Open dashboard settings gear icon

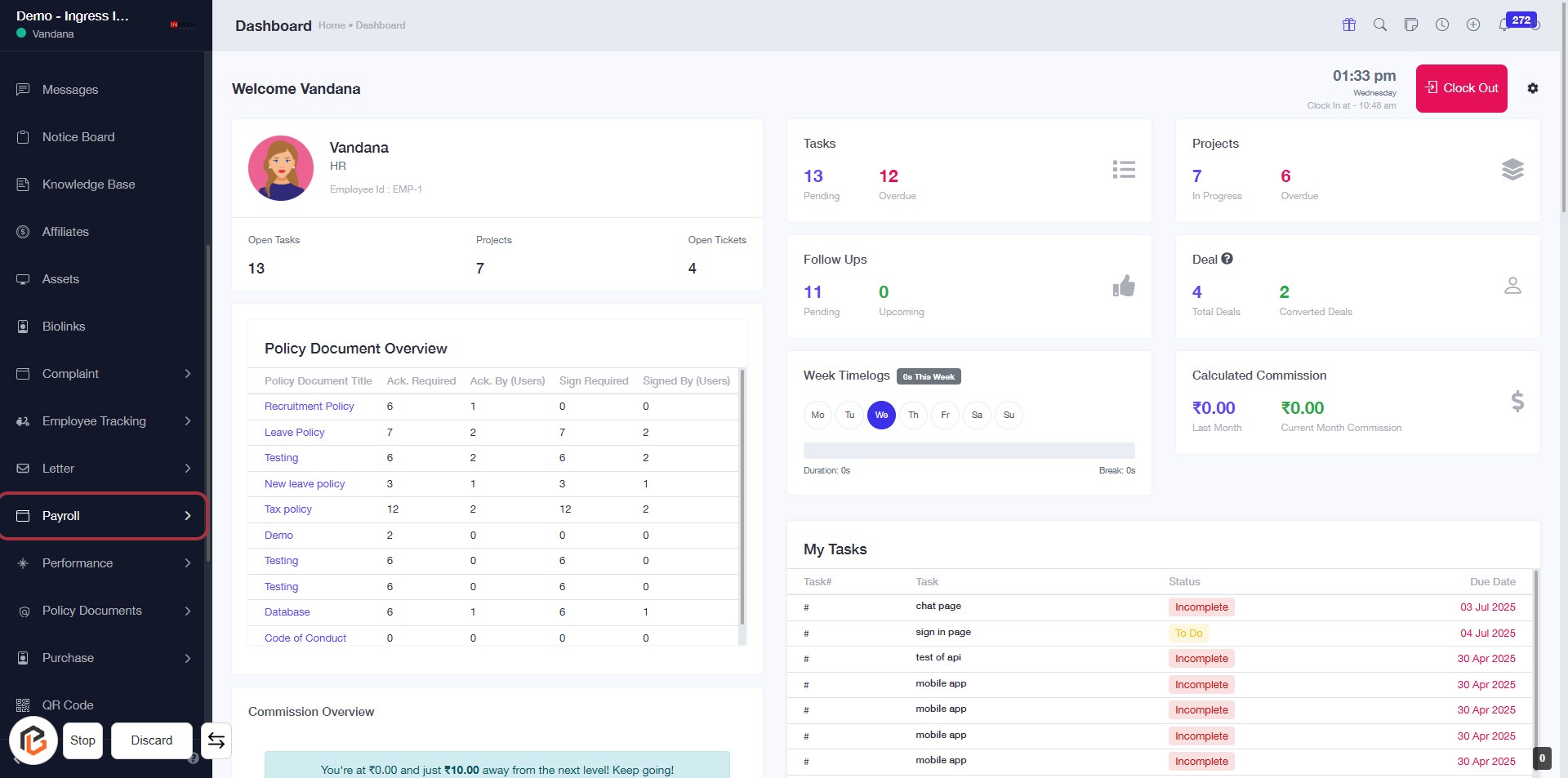(x=1532, y=88)
